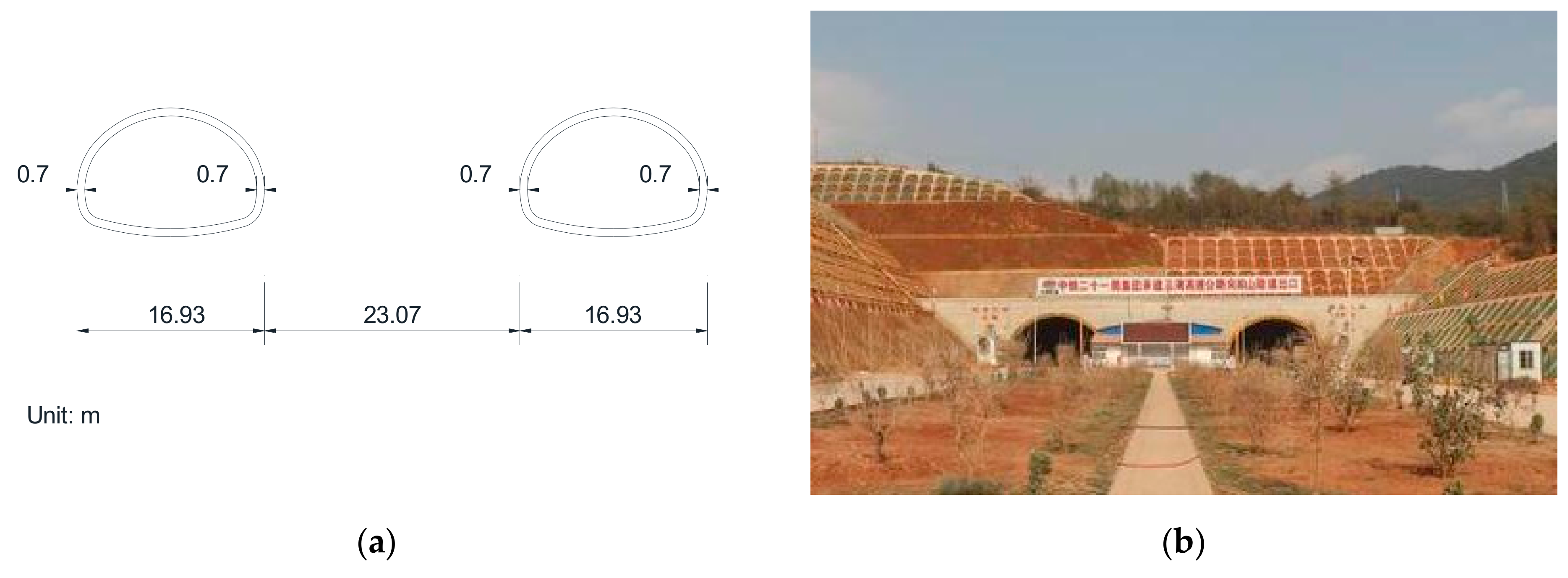This screenshot has width=1568, height=578.
Task: Click the concrete footpath leading to the tunnel
Action: (x=1161, y=434)
